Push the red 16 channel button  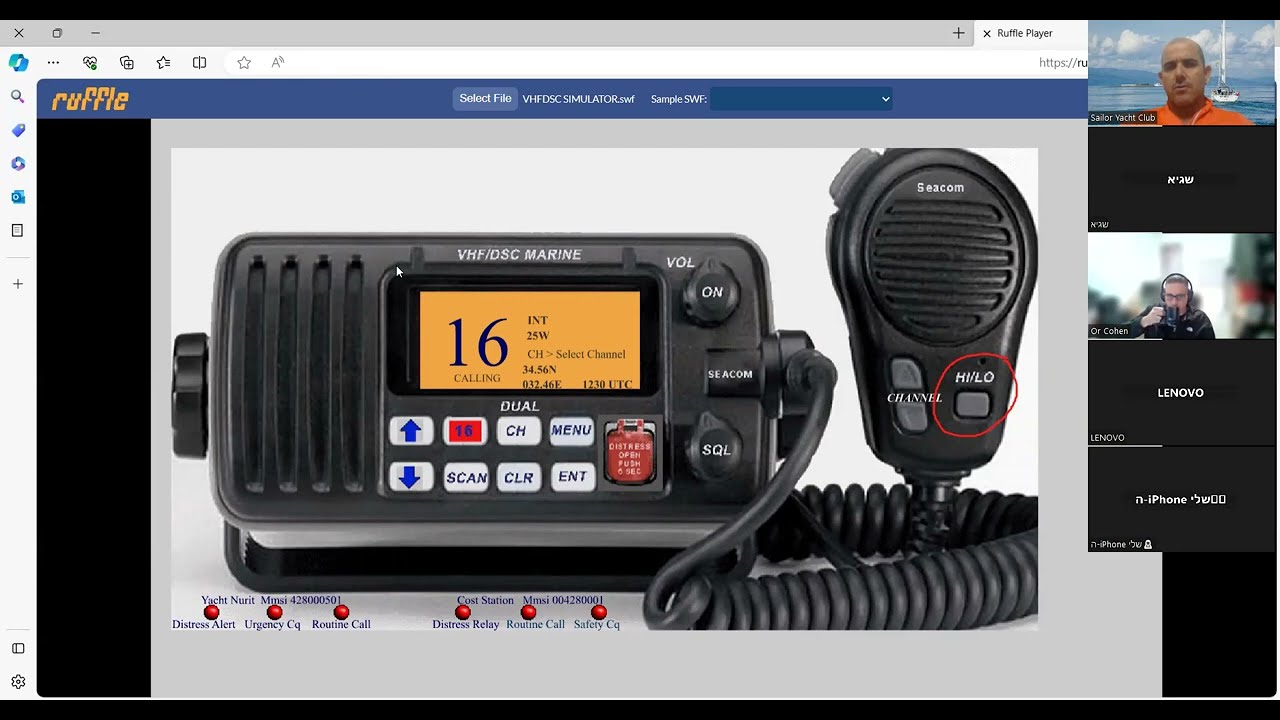point(463,431)
